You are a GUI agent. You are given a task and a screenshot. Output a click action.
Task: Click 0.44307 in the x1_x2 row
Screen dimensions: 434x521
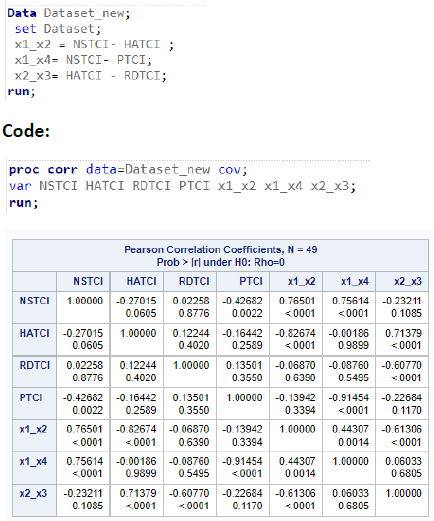pyautogui.click(x=350, y=429)
